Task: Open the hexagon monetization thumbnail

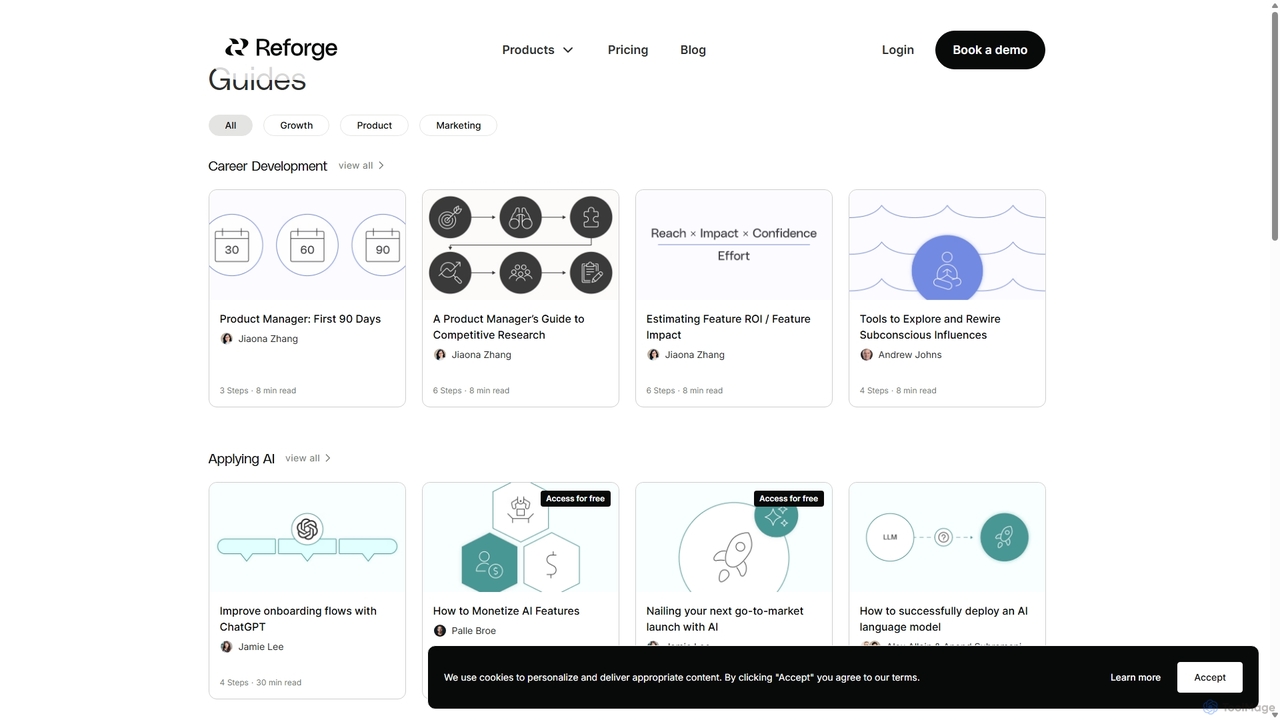Action: coord(520,537)
